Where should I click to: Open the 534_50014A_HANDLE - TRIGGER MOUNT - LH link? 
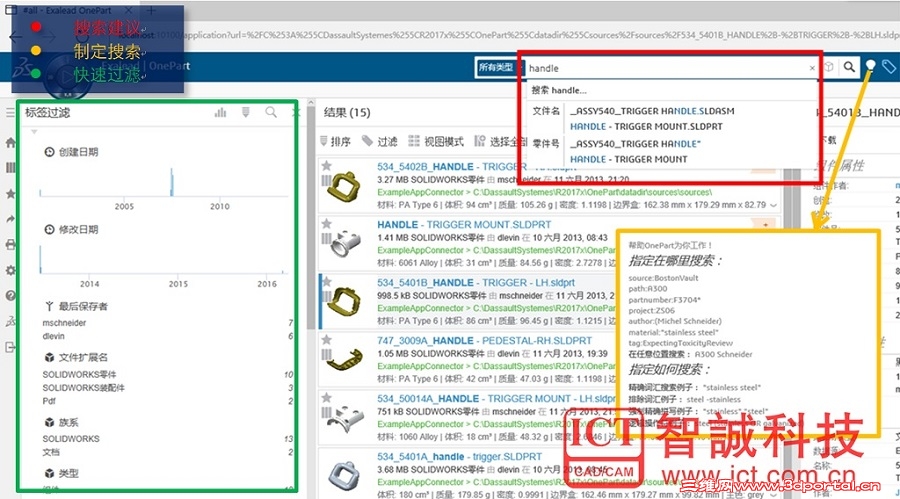496,399
